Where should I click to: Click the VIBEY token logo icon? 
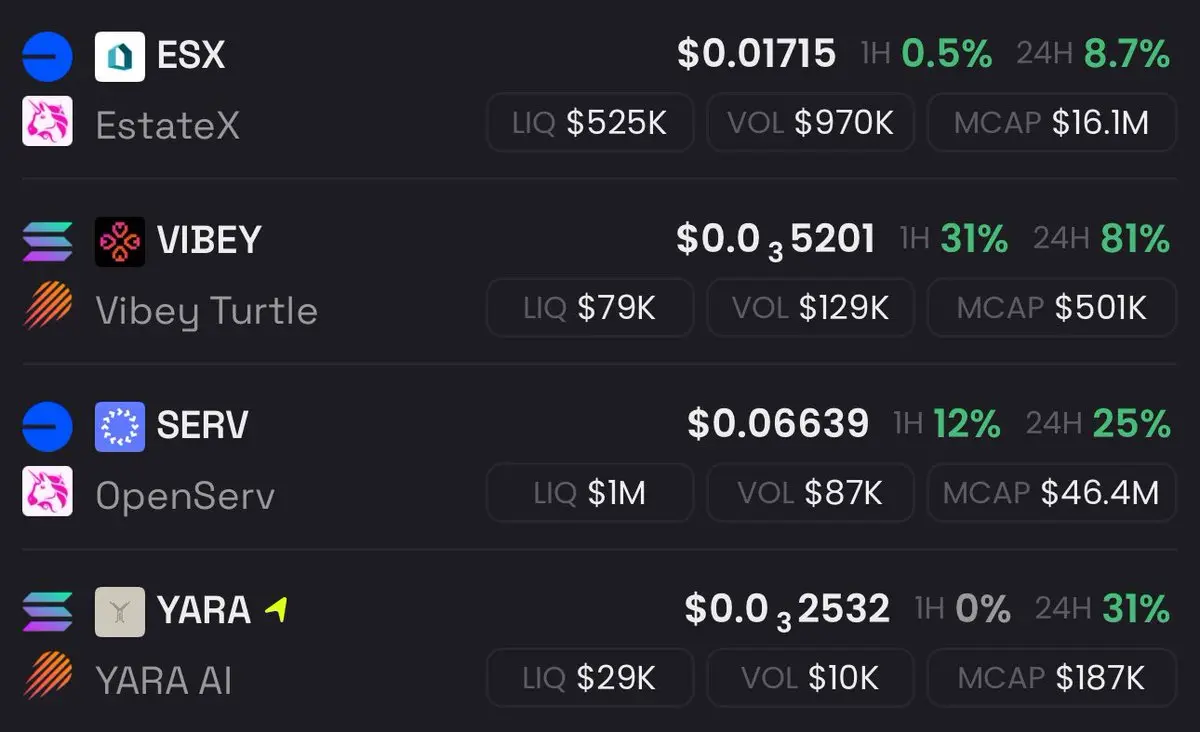(x=120, y=241)
